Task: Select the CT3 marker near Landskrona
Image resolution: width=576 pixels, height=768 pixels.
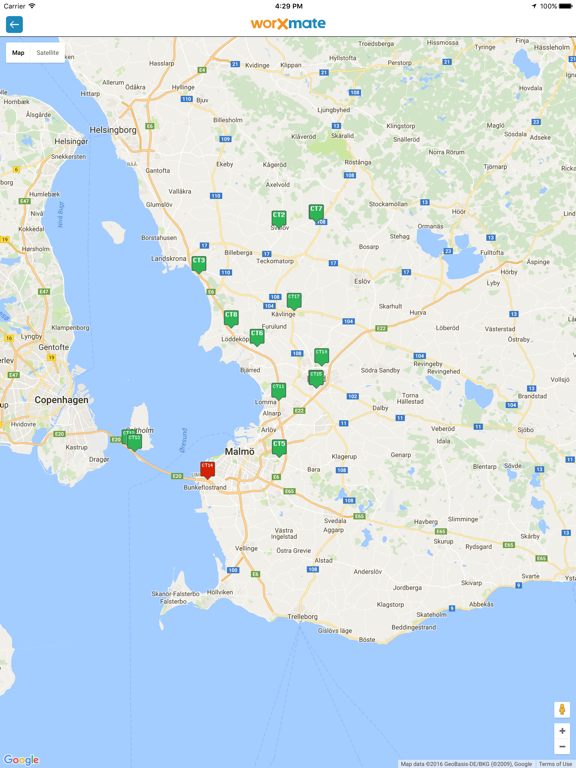Action: (199, 264)
